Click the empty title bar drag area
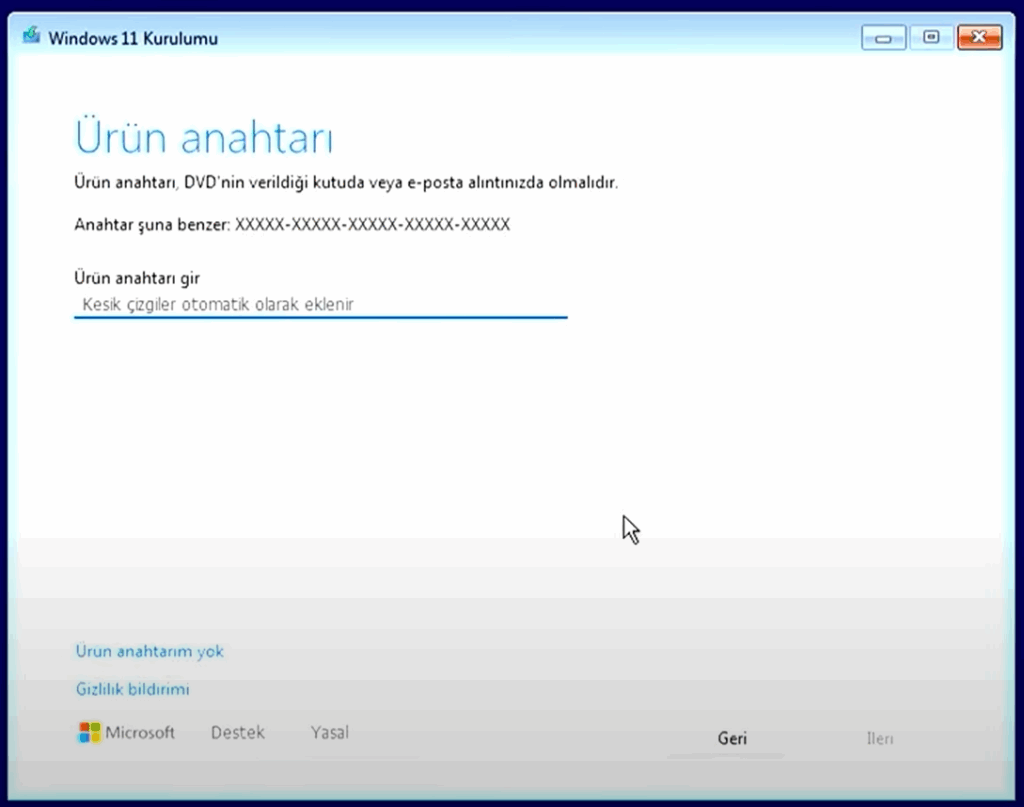This screenshot has height=807, width=1024. 540,38
